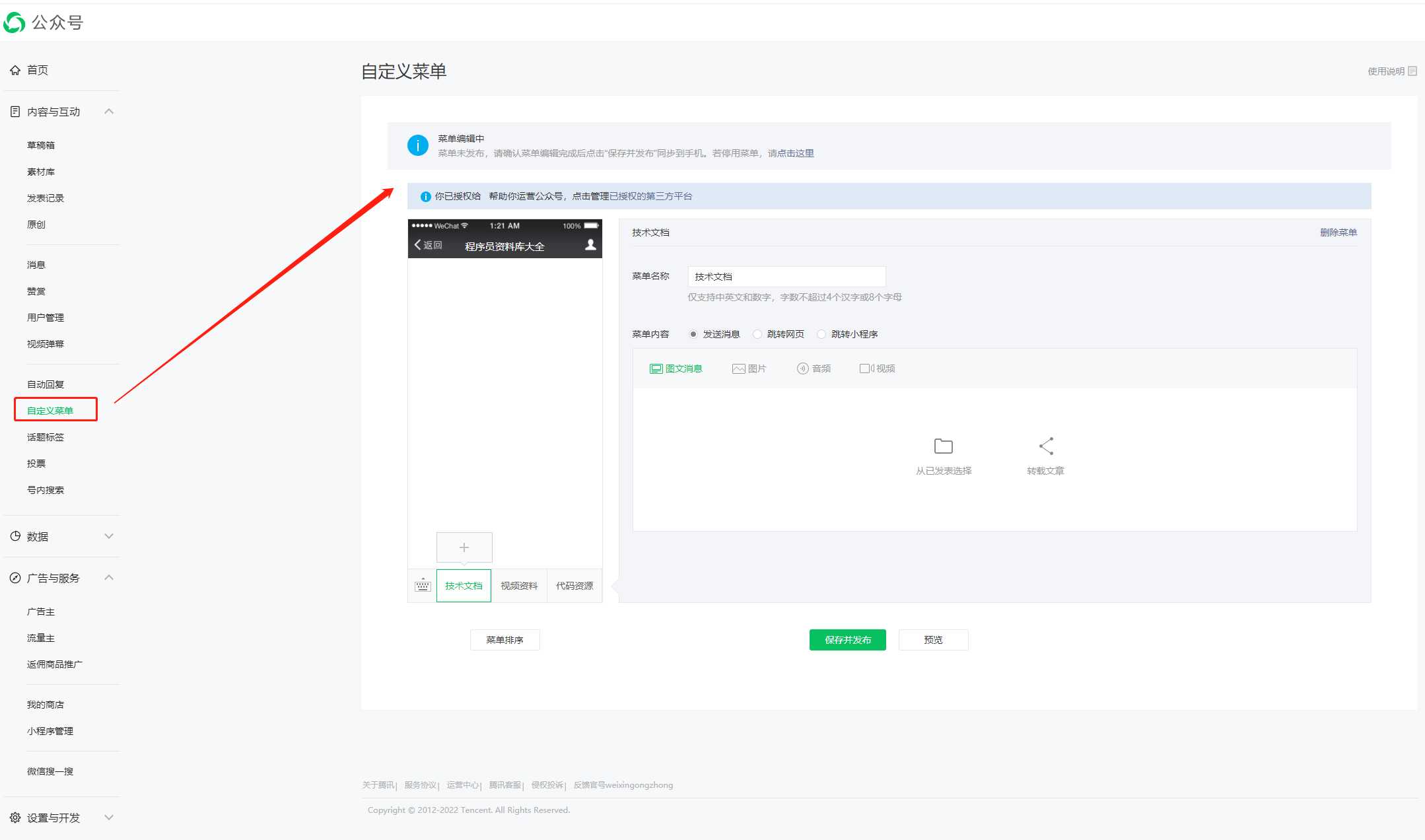Open 号内搜索 in sidebar

(46, 490)
